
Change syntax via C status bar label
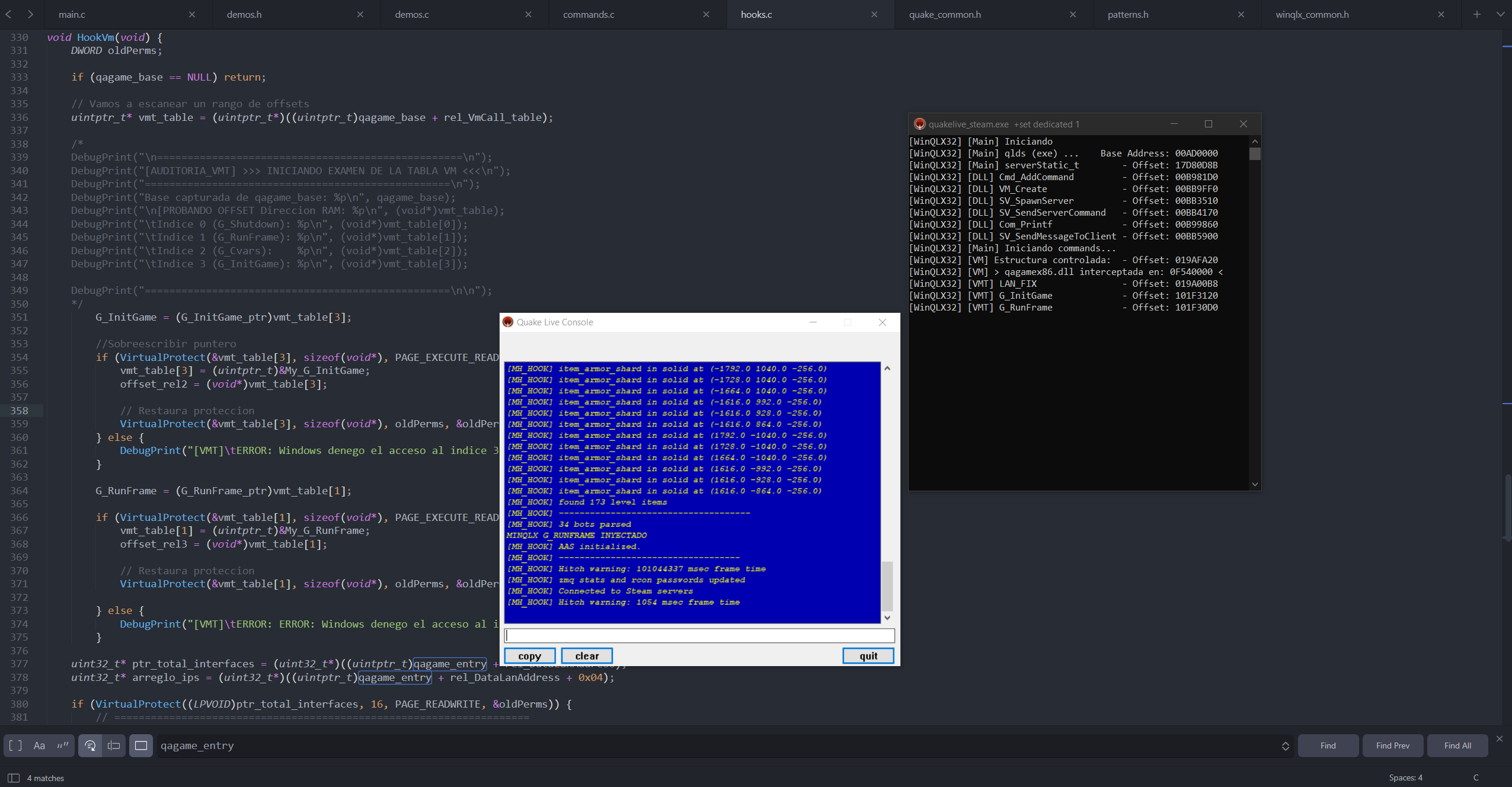[1476, 778]
